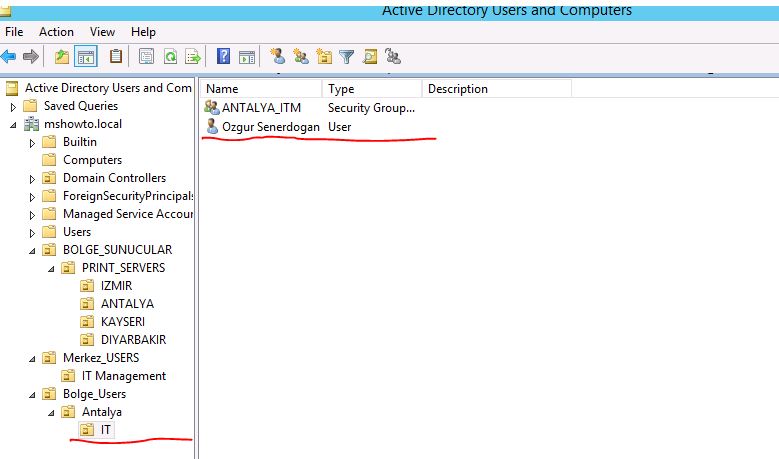Image resolution: width=779 pixels, height=459 pixels.
Task: Sort by the Description column header
Action: 497,88
